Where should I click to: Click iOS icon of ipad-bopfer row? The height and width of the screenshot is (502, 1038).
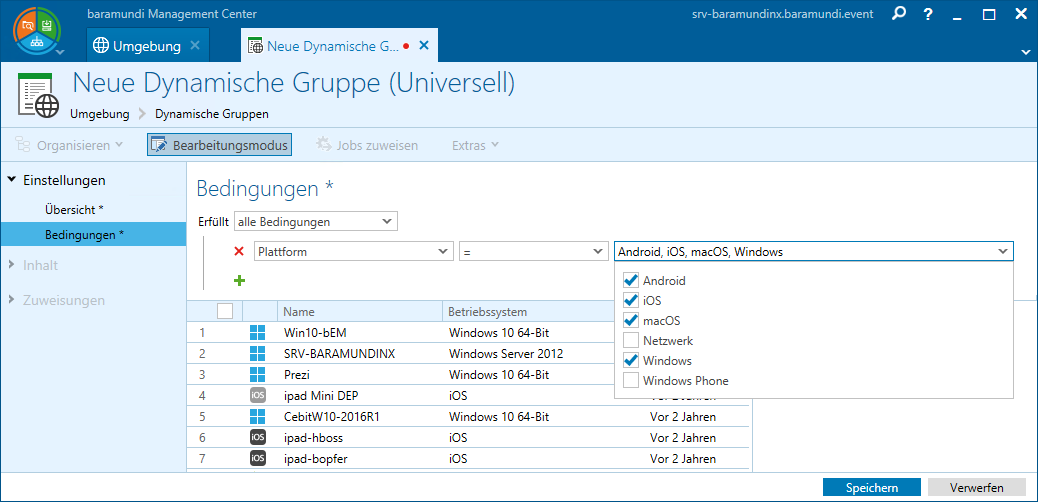(x=258, y=458)
